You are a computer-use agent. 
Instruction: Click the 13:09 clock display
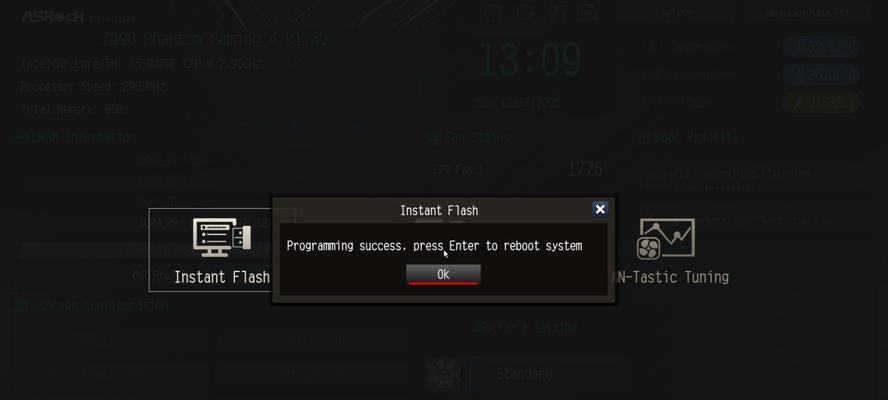coord(530,61)
